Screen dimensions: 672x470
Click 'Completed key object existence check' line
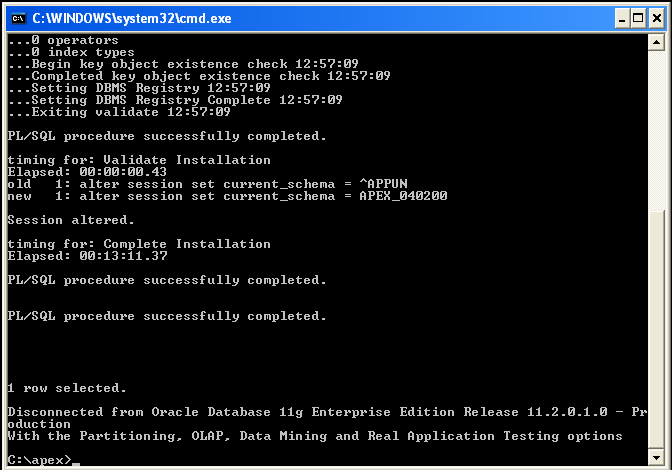(199, 76)
